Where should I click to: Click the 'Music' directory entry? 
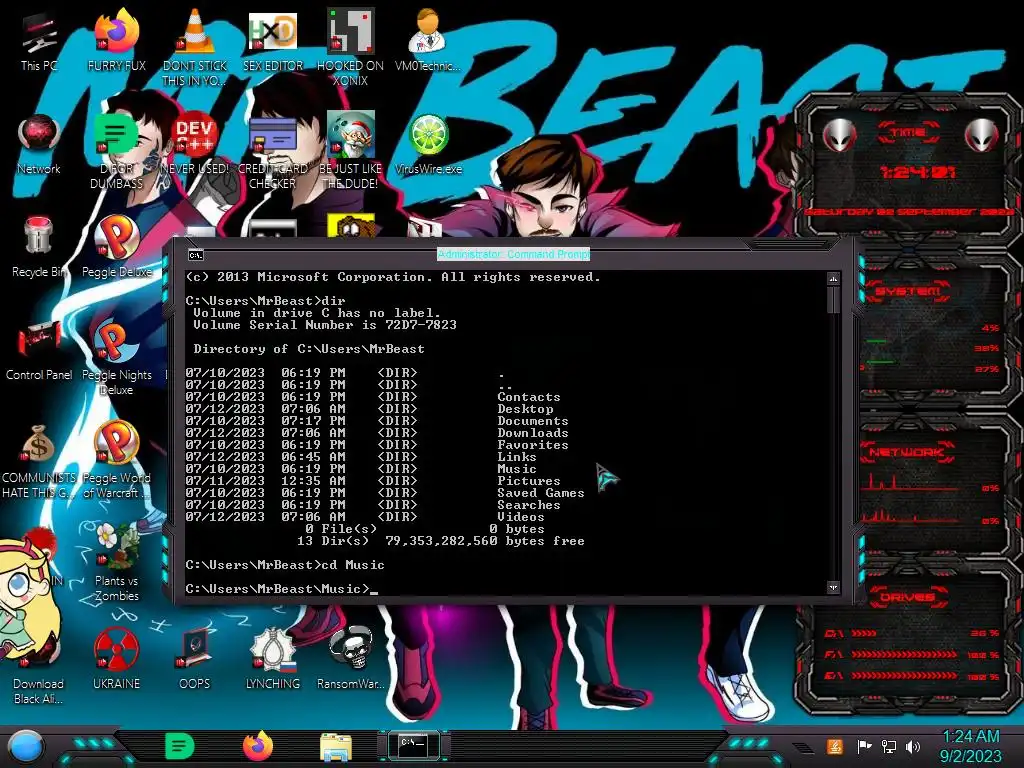point(517,469)
